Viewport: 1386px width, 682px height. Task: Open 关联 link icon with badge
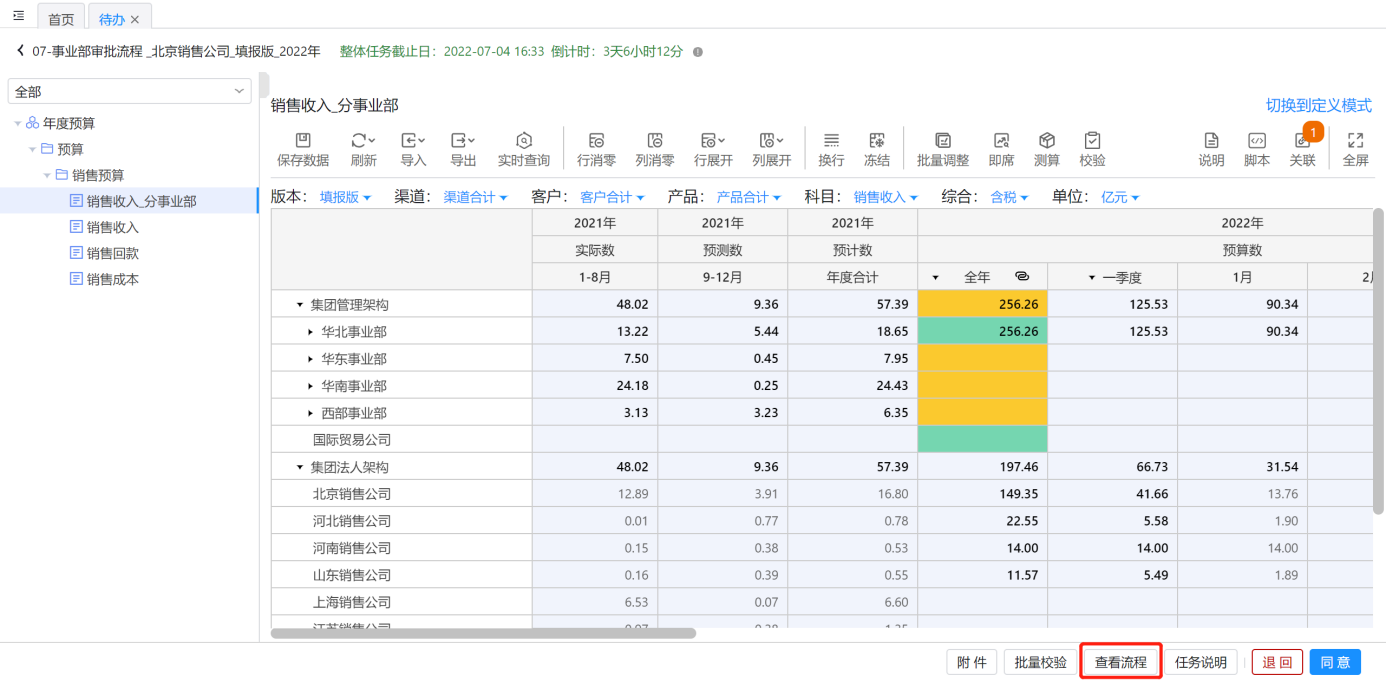1302,142
